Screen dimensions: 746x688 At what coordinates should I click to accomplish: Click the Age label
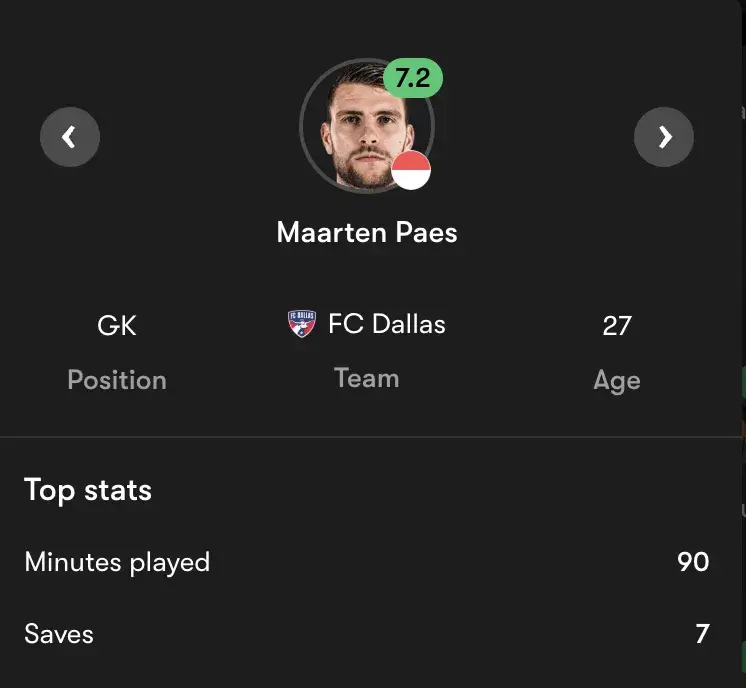point(617,380)
